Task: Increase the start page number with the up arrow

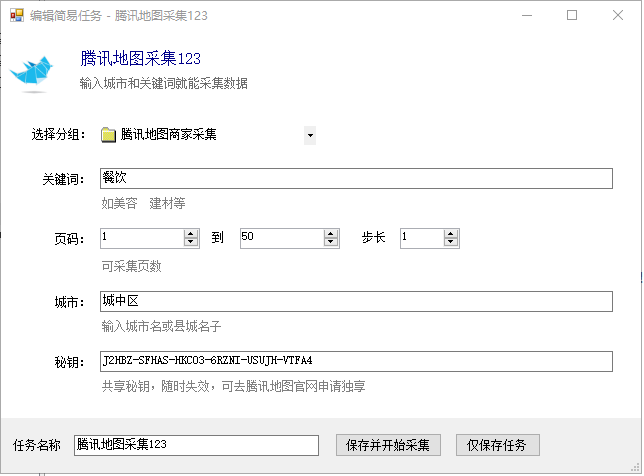Action: tap(191, 234)
